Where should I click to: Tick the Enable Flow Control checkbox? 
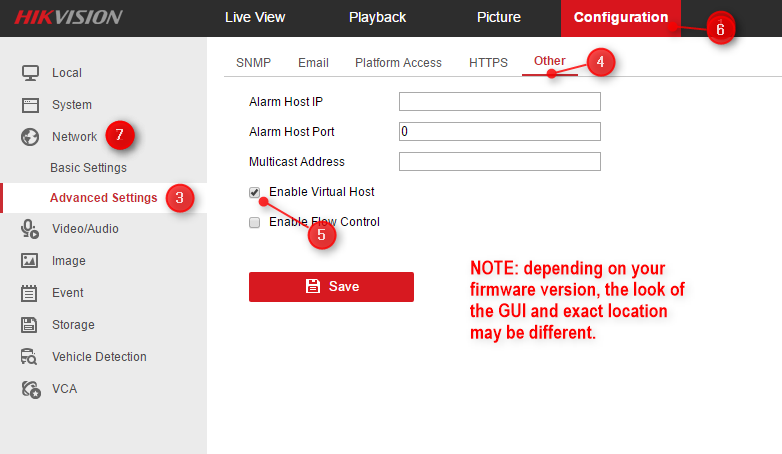point(254,222)
